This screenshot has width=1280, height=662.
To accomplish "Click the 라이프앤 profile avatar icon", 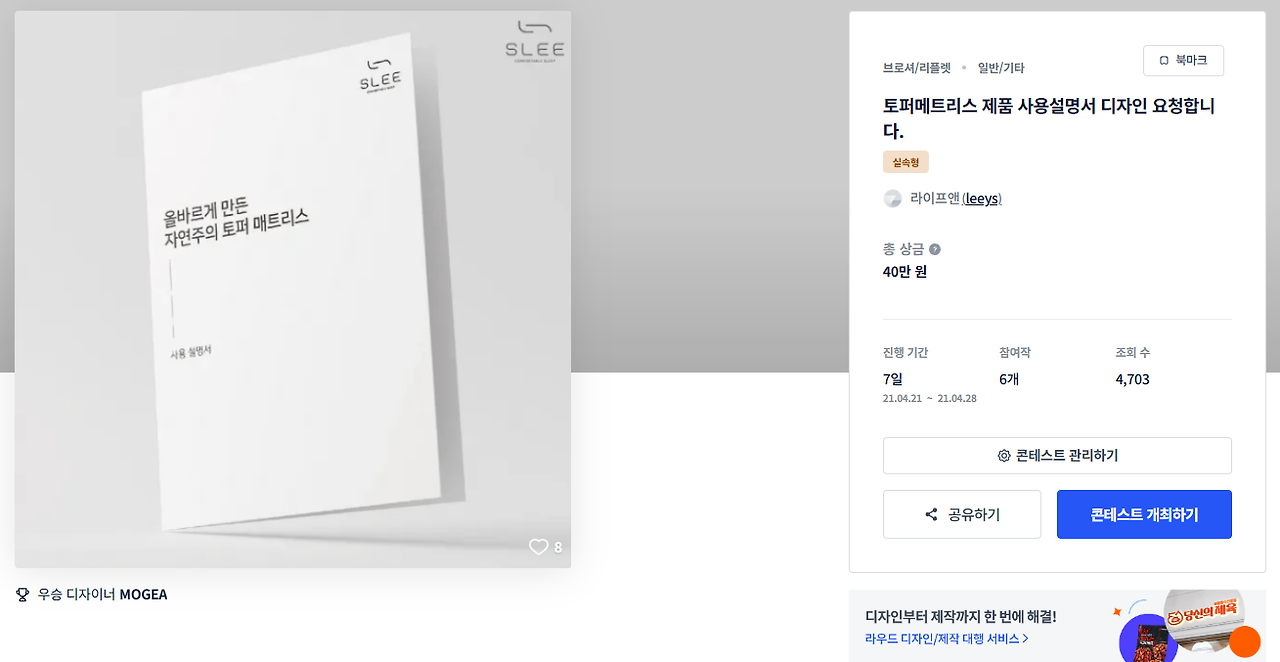I will point(893,198).
